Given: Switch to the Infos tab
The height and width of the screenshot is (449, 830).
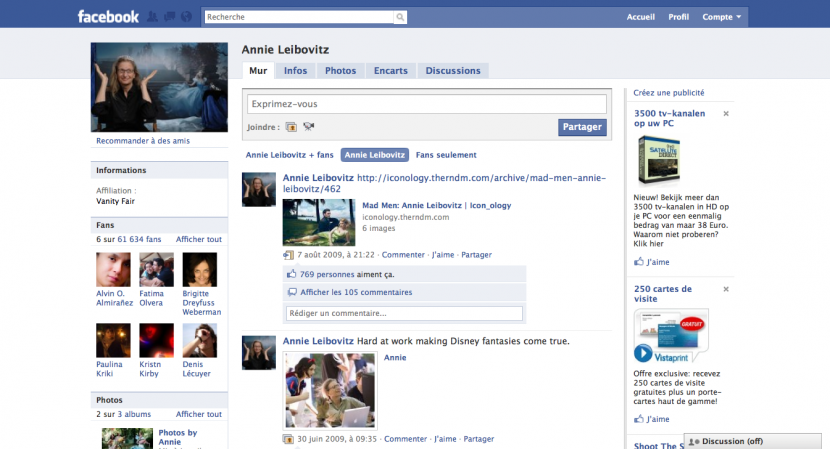Looking at the screenshot, I should click(x=295, y=70).
